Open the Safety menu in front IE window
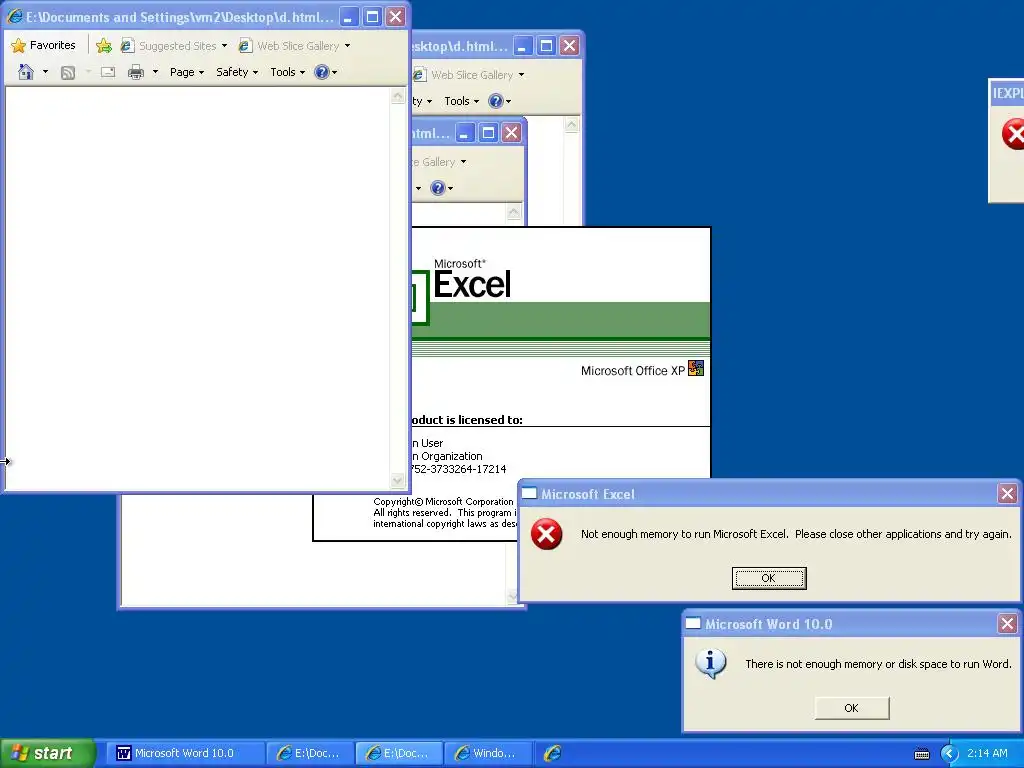1024x768 pixels. pos(237,72)
